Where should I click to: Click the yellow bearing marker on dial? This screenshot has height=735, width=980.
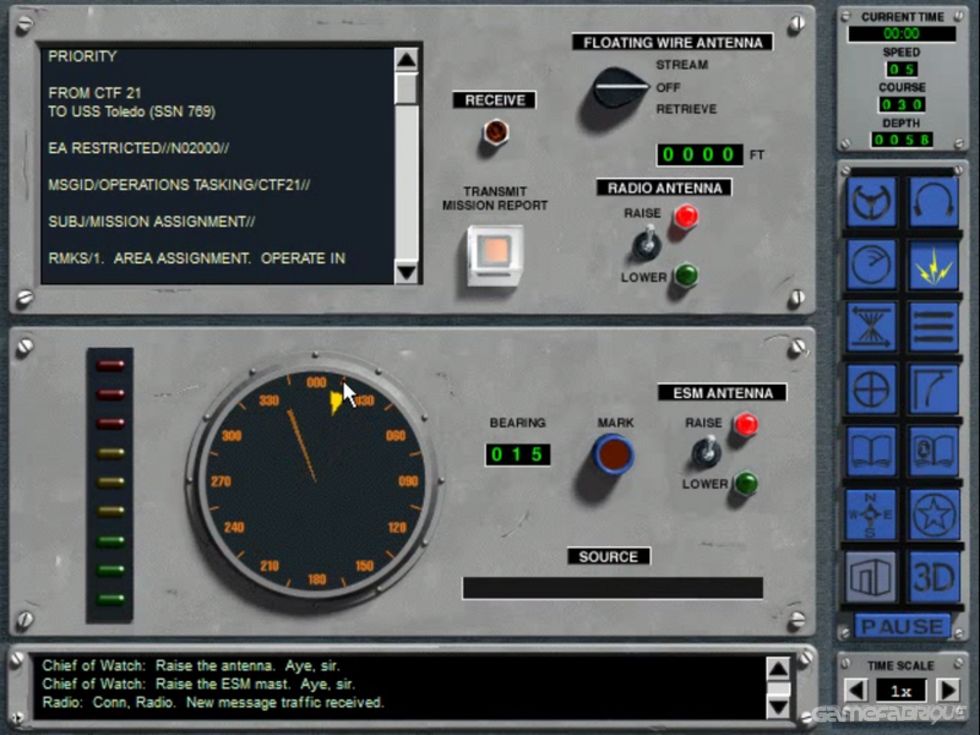click(336, 401)
